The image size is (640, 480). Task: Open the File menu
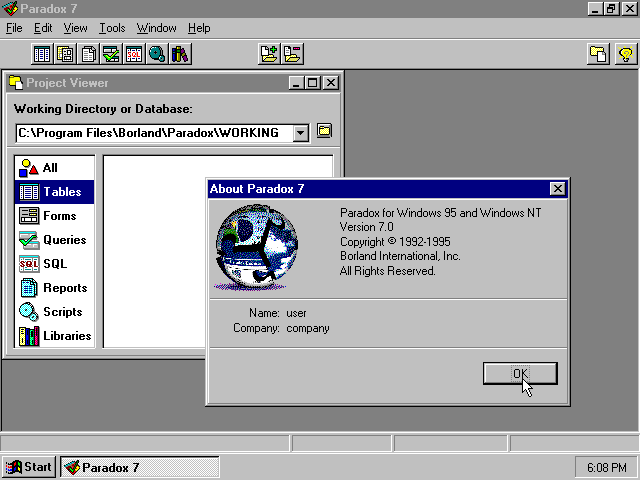[x=14, y=28]
